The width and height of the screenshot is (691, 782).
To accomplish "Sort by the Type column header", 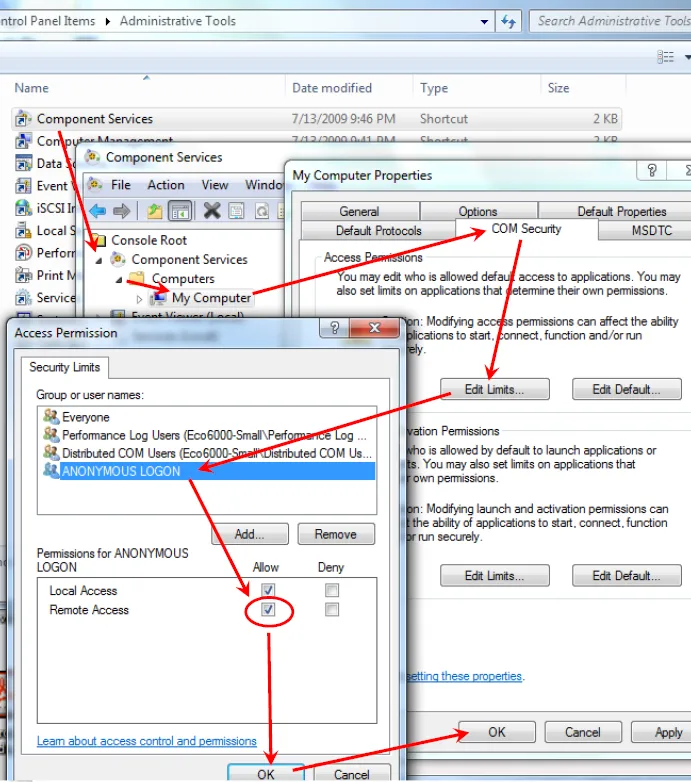I will pyautogui.click(x=477, y=88).
